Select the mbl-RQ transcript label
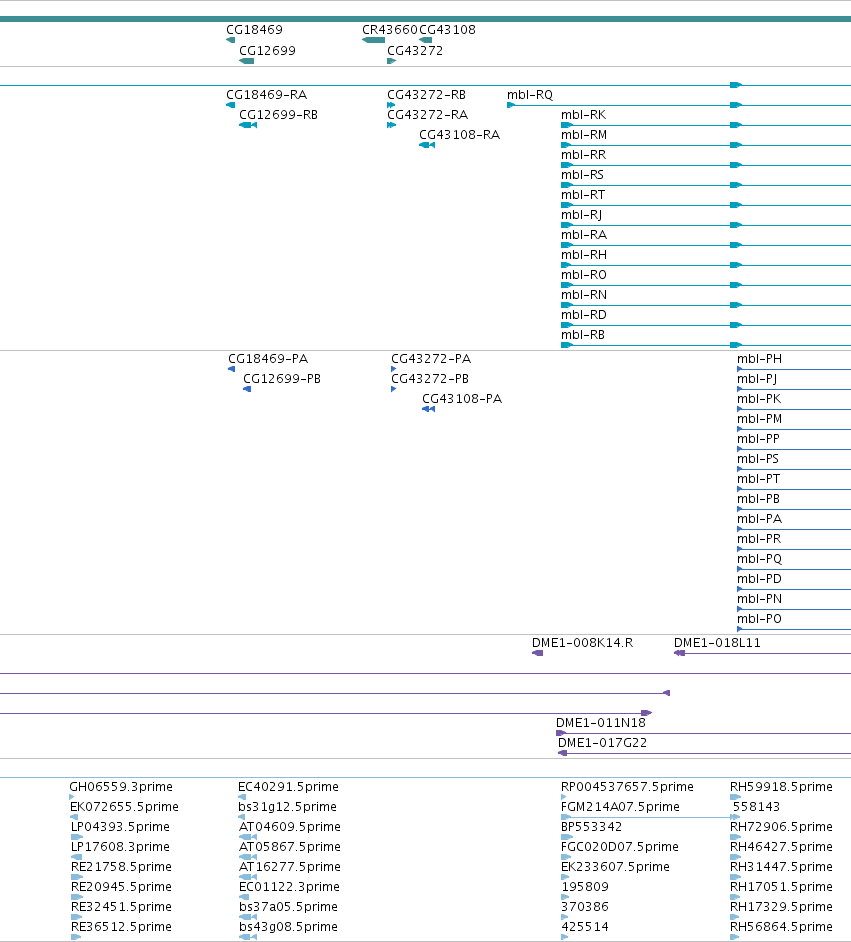851x942 pixels. click(x=530, y=94)
